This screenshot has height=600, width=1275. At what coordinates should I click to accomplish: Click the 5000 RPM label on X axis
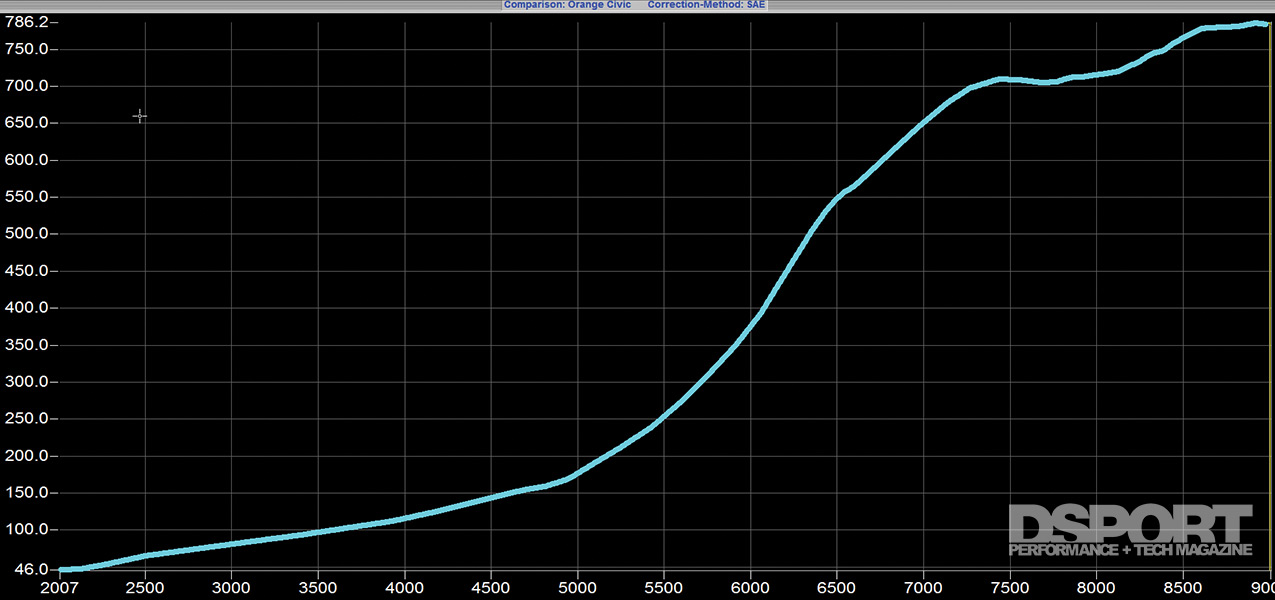[x=577, y=588]
